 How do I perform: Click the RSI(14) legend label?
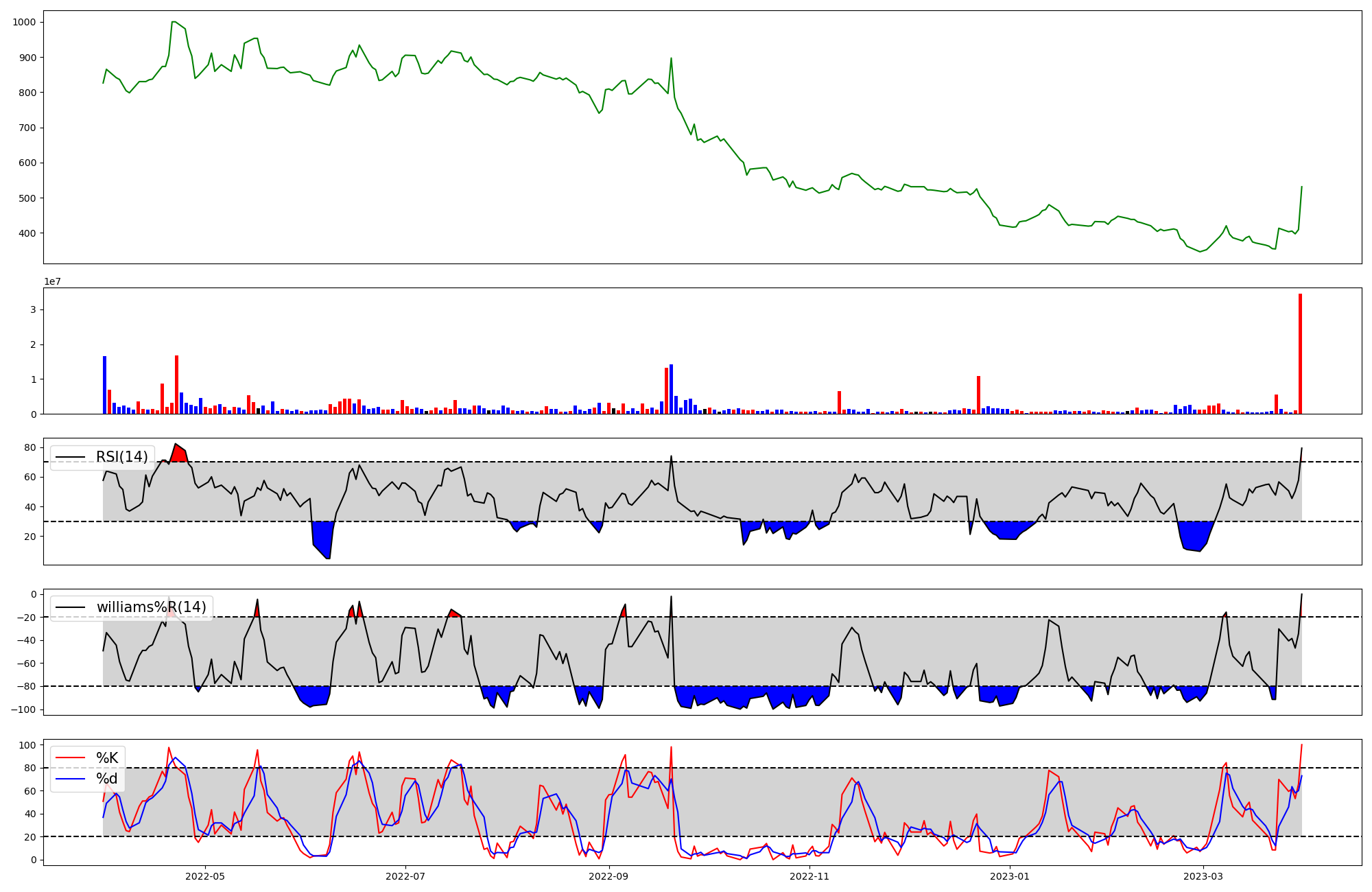pos(121,457)
